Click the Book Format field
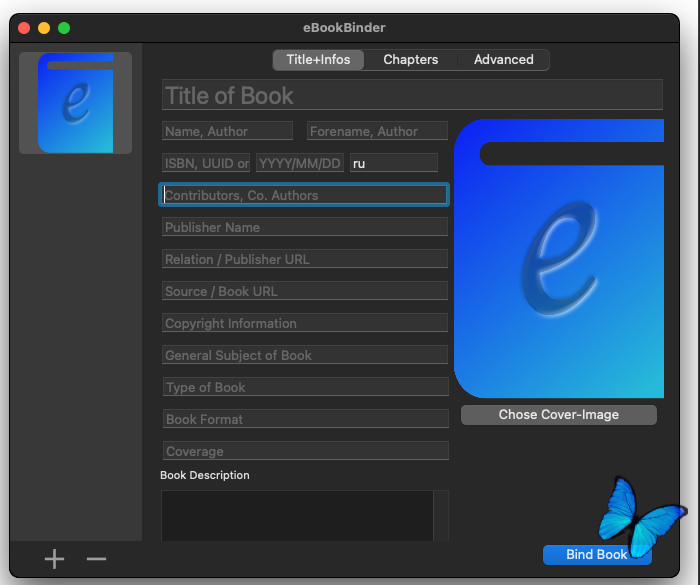 click(306, 419)
